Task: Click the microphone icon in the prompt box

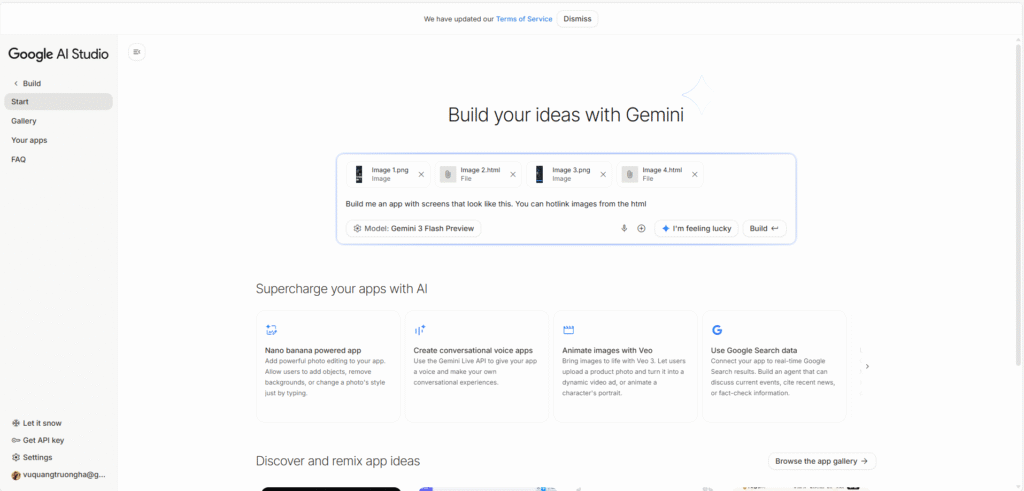Action: point(624,228)
